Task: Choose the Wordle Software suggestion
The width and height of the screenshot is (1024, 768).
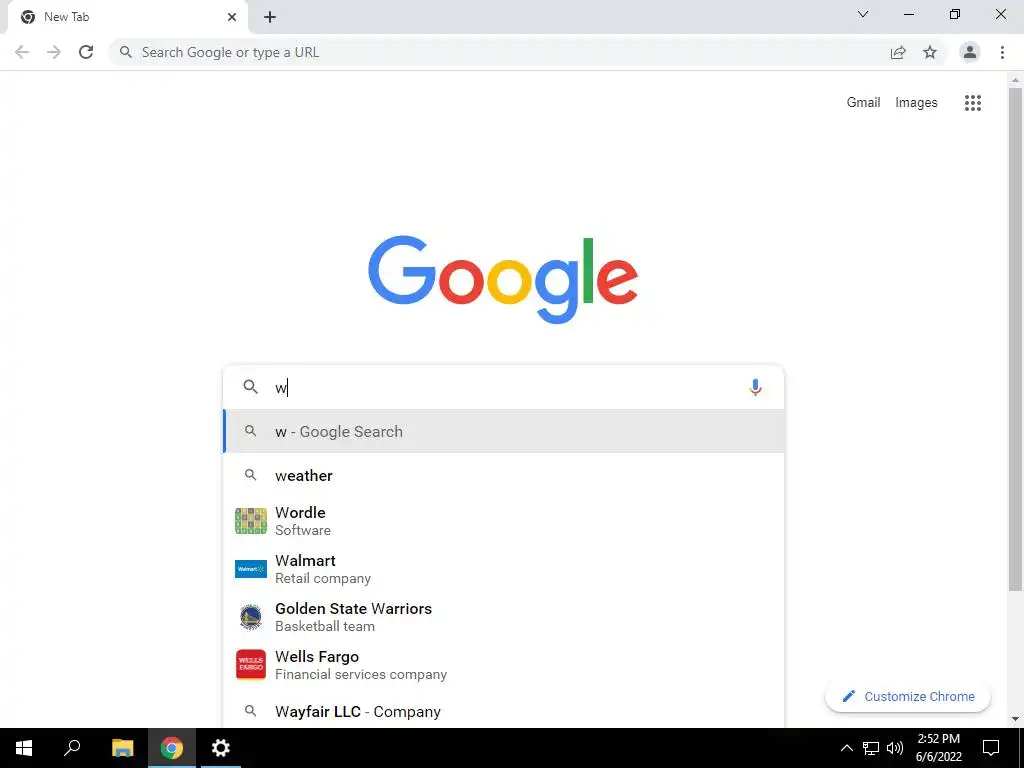Action: (x=504, y=520)
